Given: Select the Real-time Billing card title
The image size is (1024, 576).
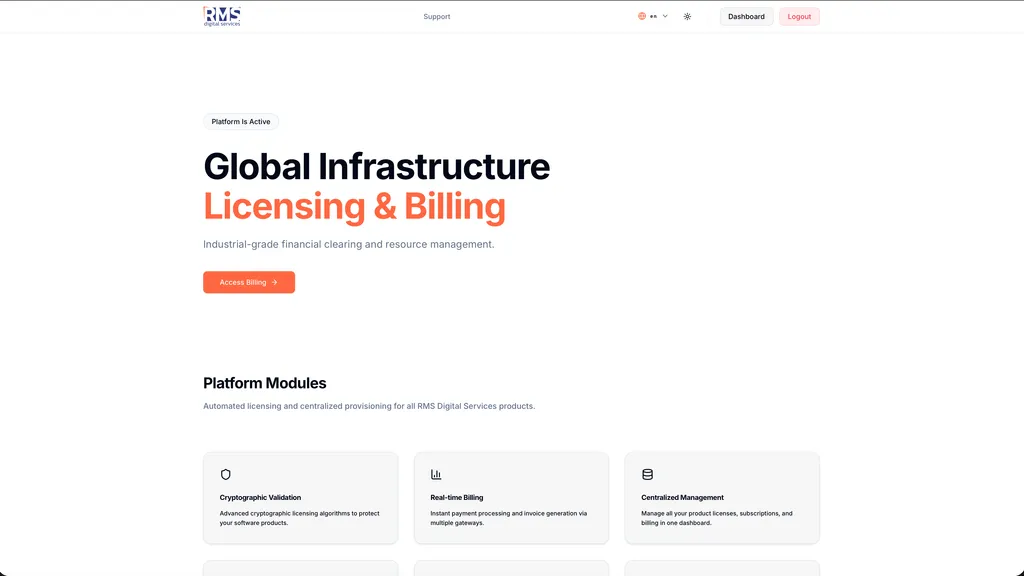Looking at the screenshot, I should pos(456,497).
